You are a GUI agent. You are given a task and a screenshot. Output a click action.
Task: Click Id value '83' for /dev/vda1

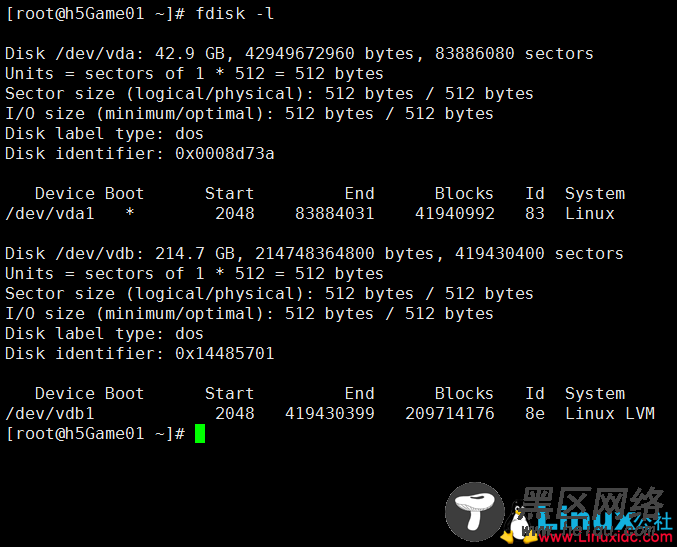click(x=535, y=214)
